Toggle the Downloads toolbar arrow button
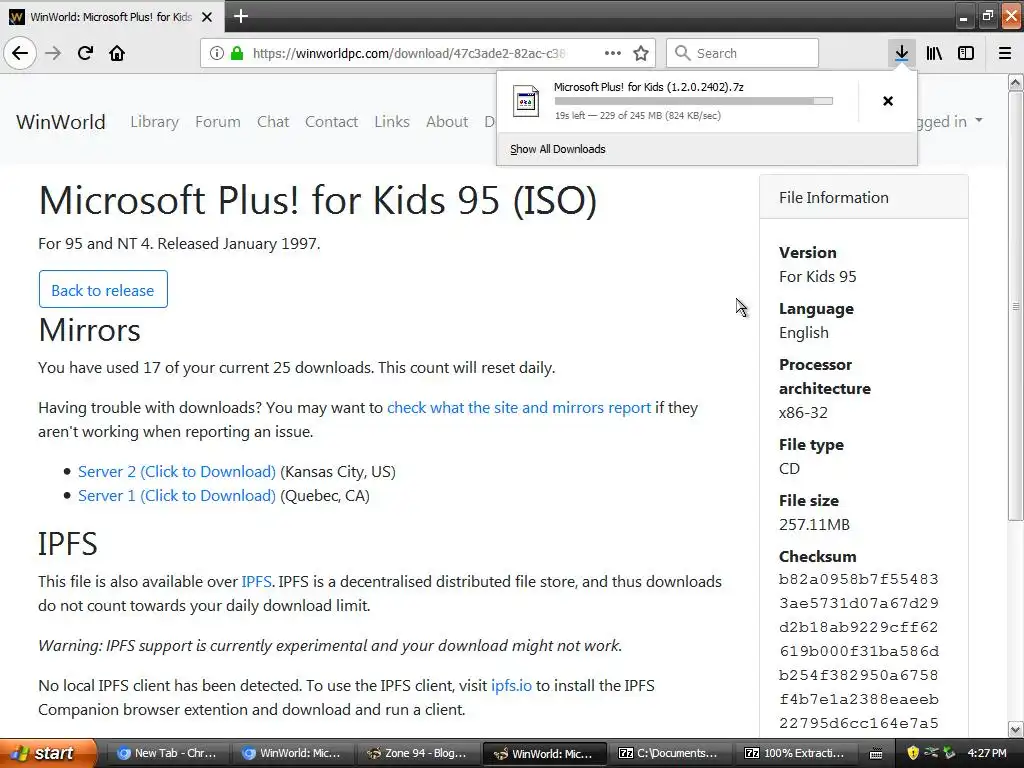The image size is (1024, 768). pos(901,53)
